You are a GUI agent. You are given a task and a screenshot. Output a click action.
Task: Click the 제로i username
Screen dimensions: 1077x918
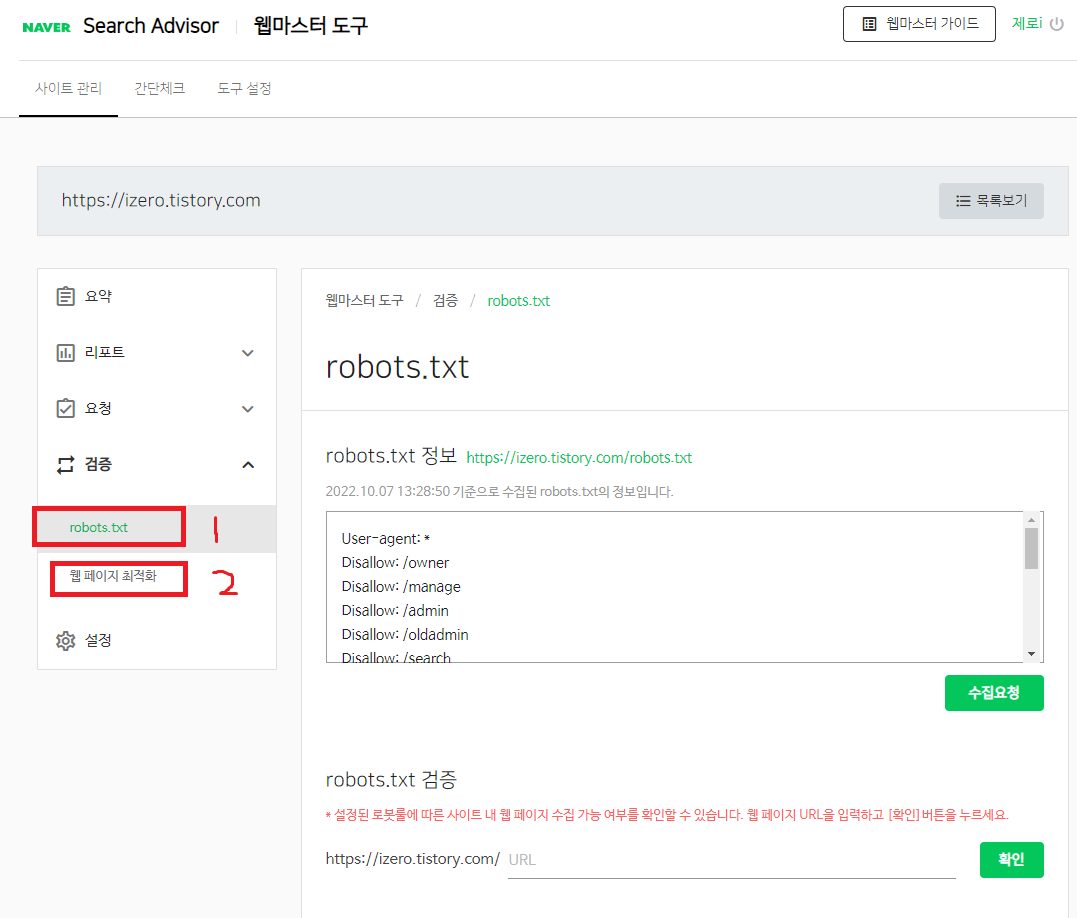click(x=1027, y=23)
